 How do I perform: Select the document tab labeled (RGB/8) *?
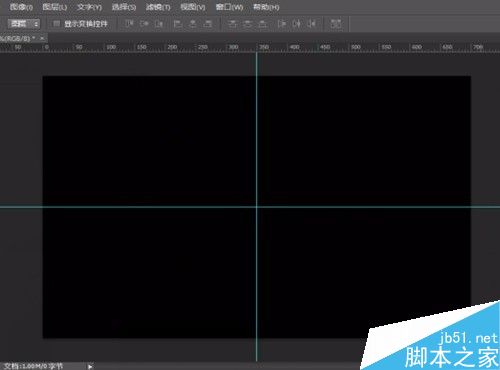point(17,38)
